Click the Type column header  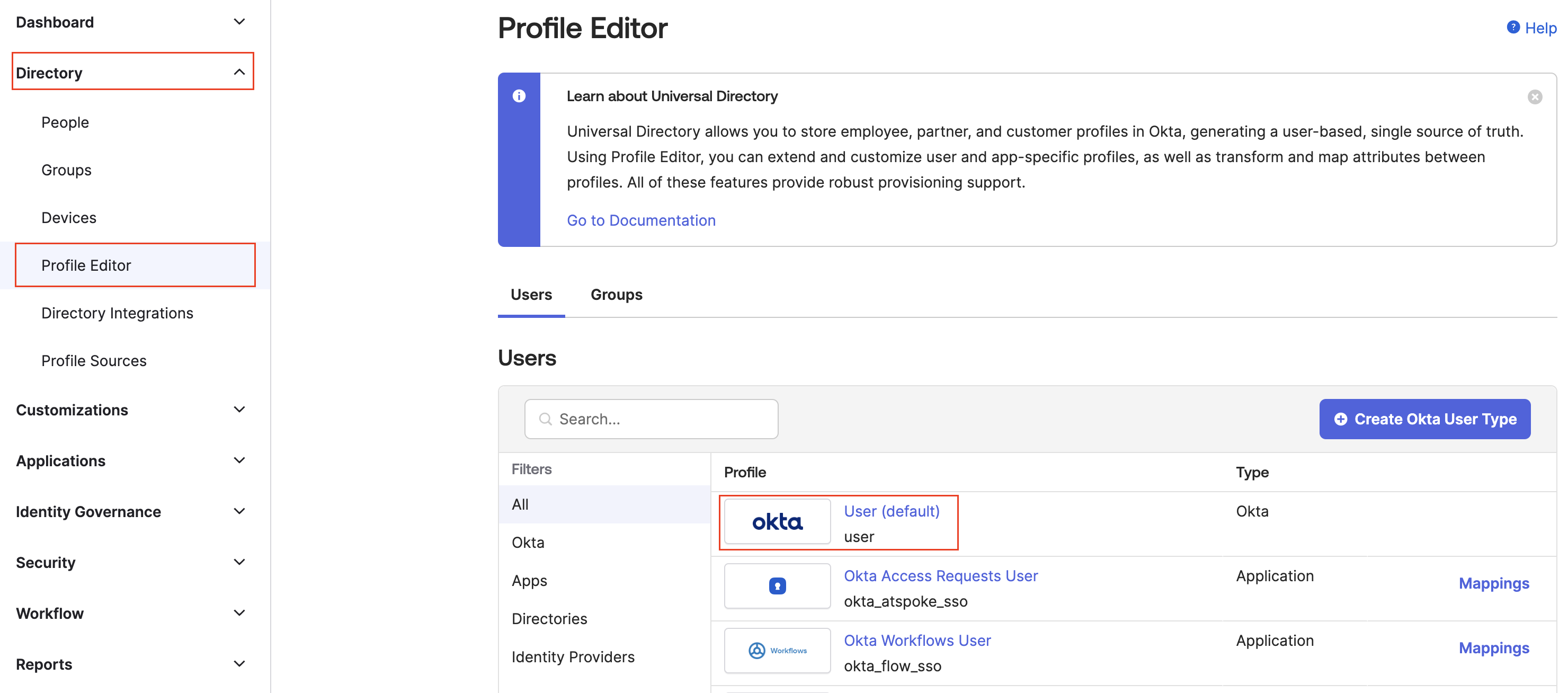1252,473
